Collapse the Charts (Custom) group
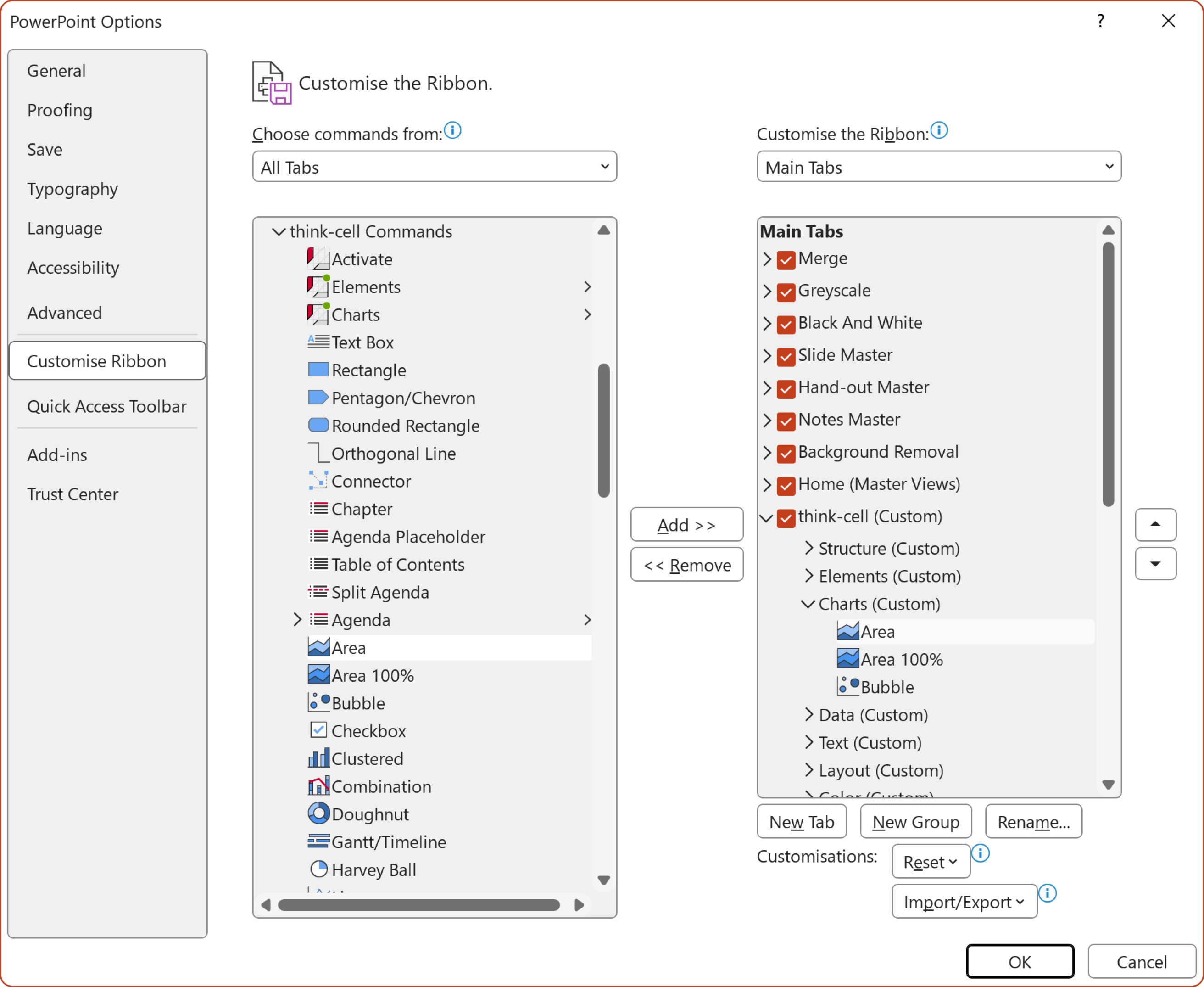Image resolution: width=1204 pixels, height=987 pixels. point(808,604)
